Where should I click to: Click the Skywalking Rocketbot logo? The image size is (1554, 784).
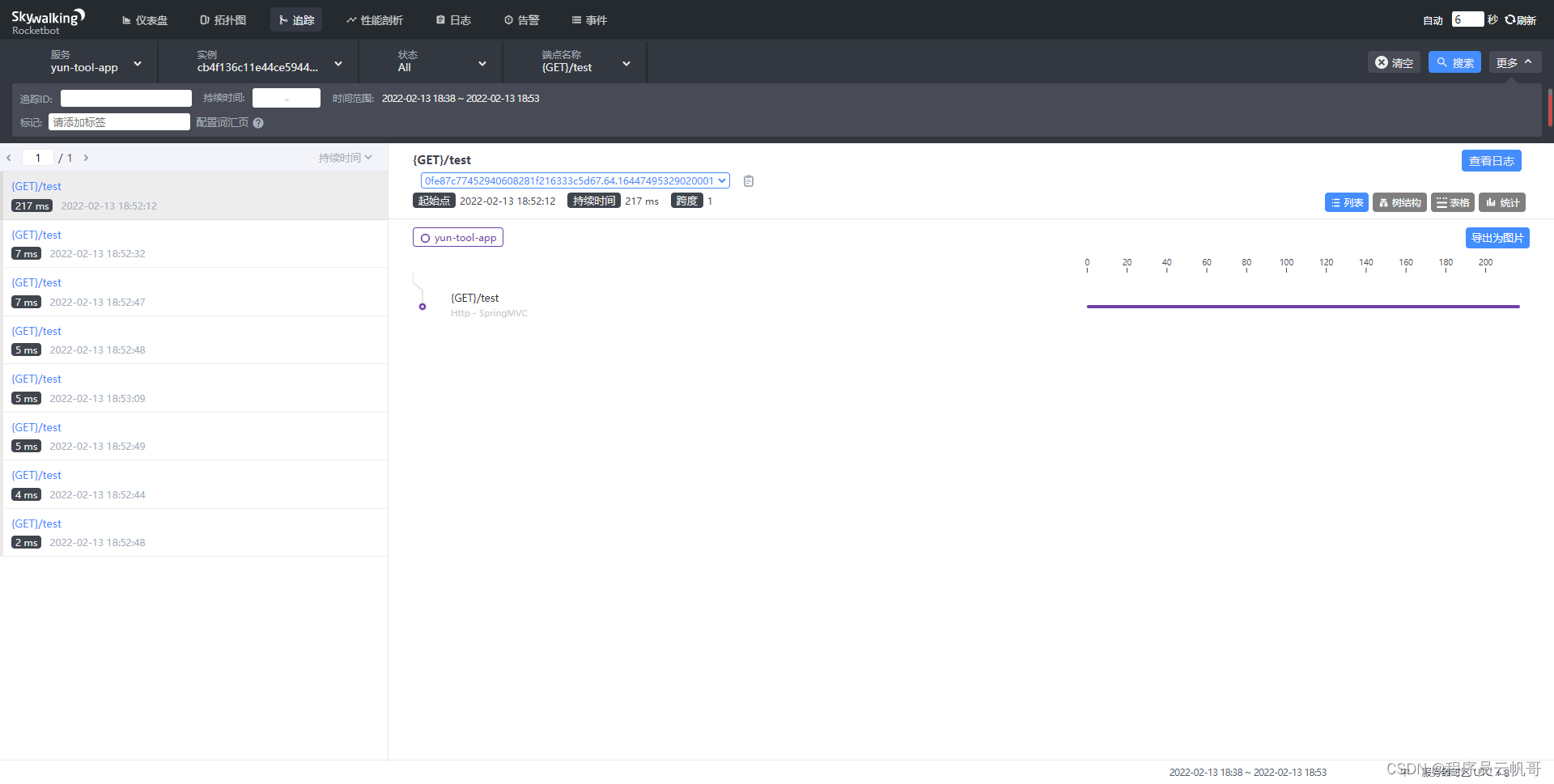pyautogui.click(x=48, y=22)
